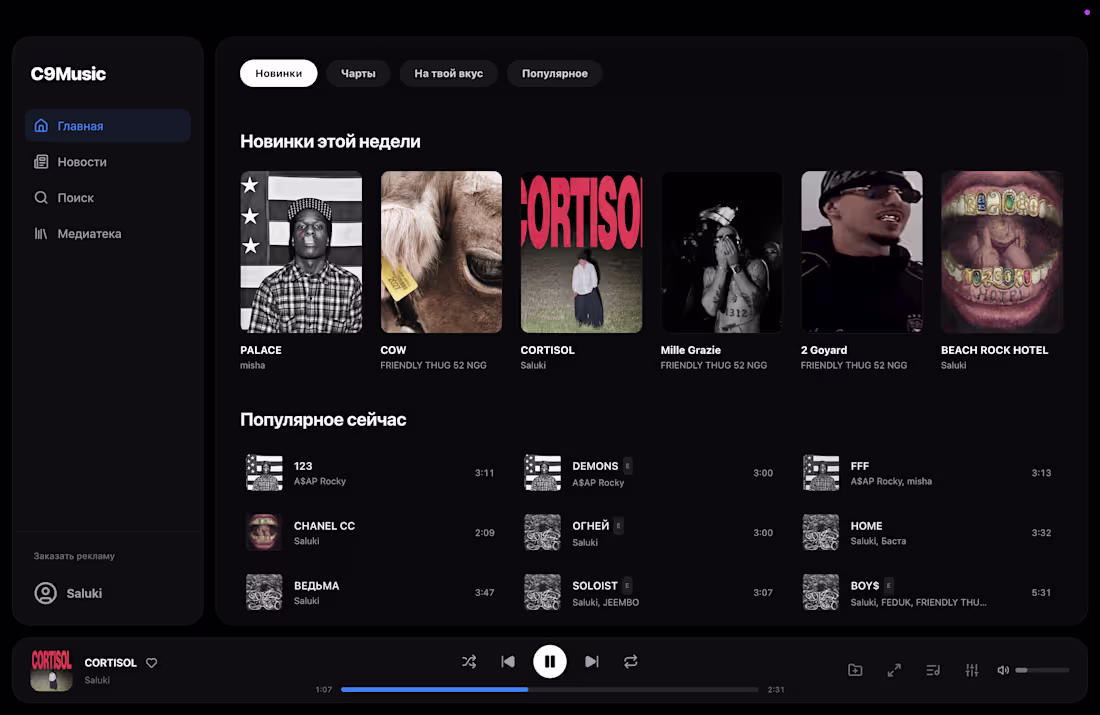This screenshot has width=1100, height=715.
Task: Play the track CHANEL CC
Action: pyautogui.click(x=370, y=533)
